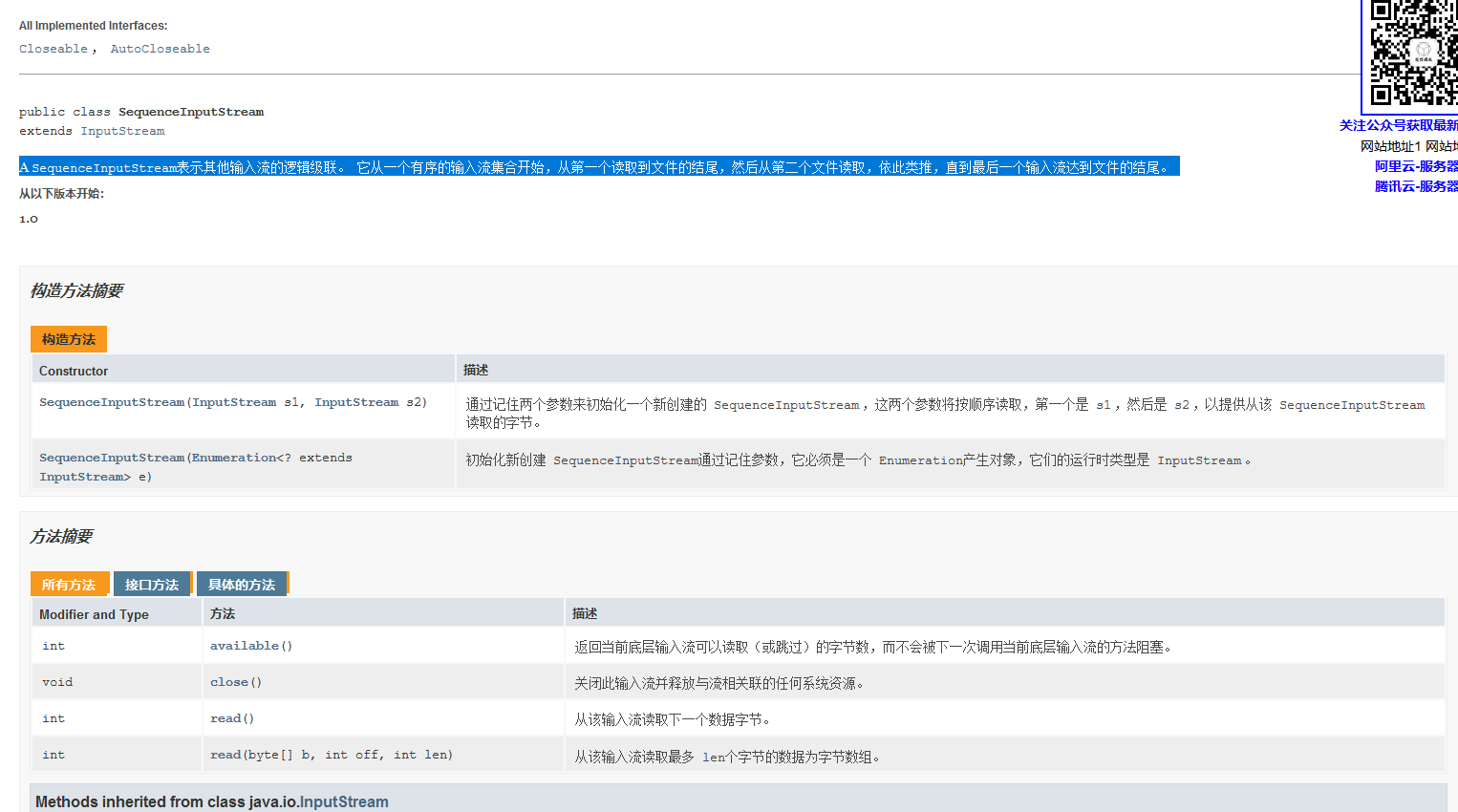
Task: Click the 网站地址1 link
Action: pos(1390,146)
